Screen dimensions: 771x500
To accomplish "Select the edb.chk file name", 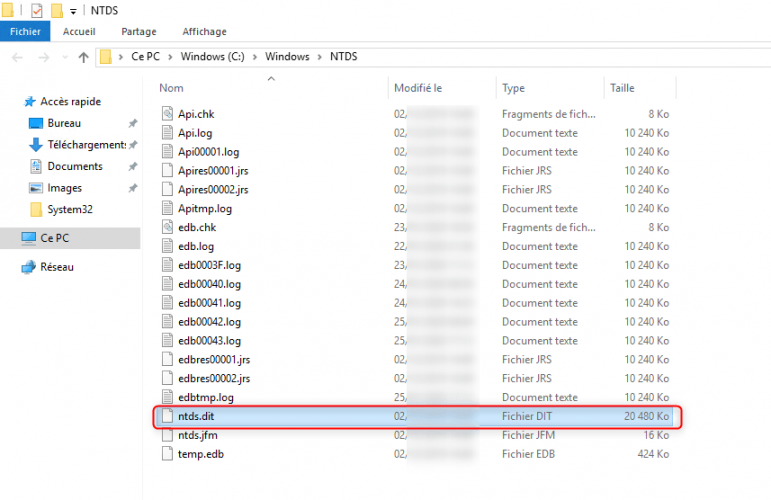I will point(197,228).
